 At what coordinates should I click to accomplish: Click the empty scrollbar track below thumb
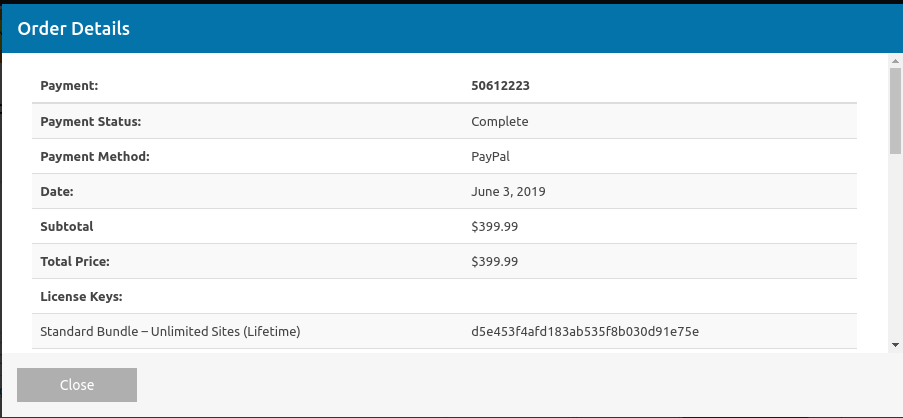click(895, 246)
